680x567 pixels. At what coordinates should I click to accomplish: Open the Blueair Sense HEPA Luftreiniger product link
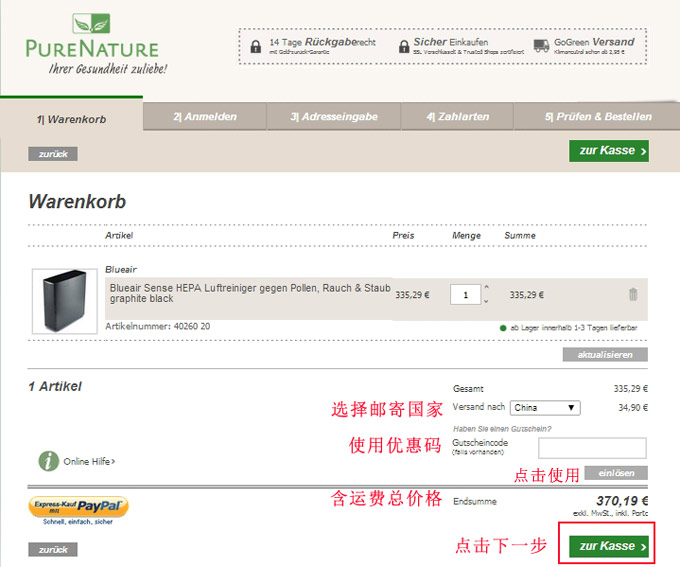point(250,293)
